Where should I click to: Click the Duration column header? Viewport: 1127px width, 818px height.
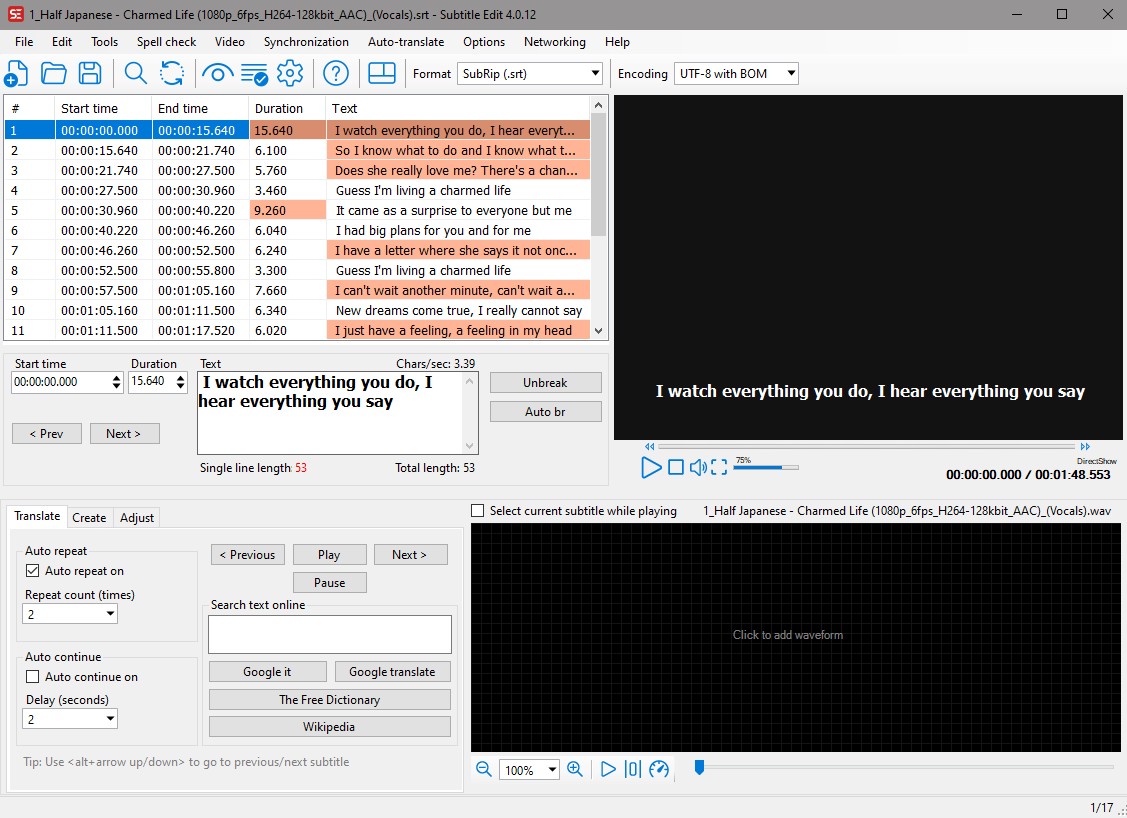click(287, 109)
